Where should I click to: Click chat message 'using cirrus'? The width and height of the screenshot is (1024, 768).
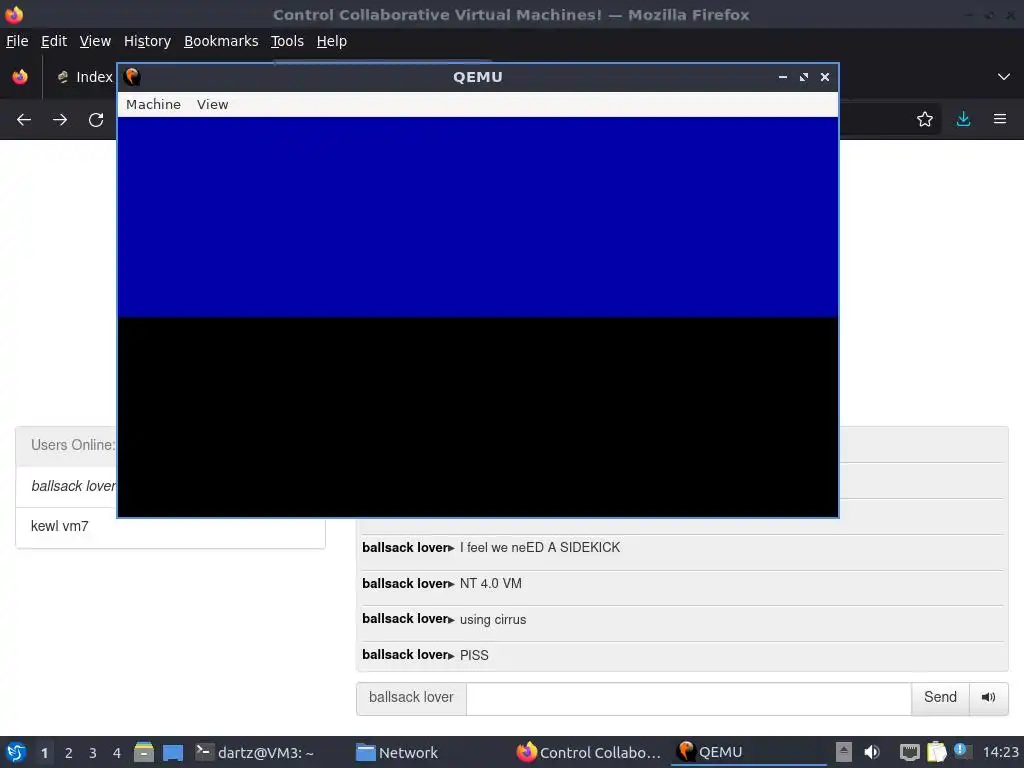[493, 620]
